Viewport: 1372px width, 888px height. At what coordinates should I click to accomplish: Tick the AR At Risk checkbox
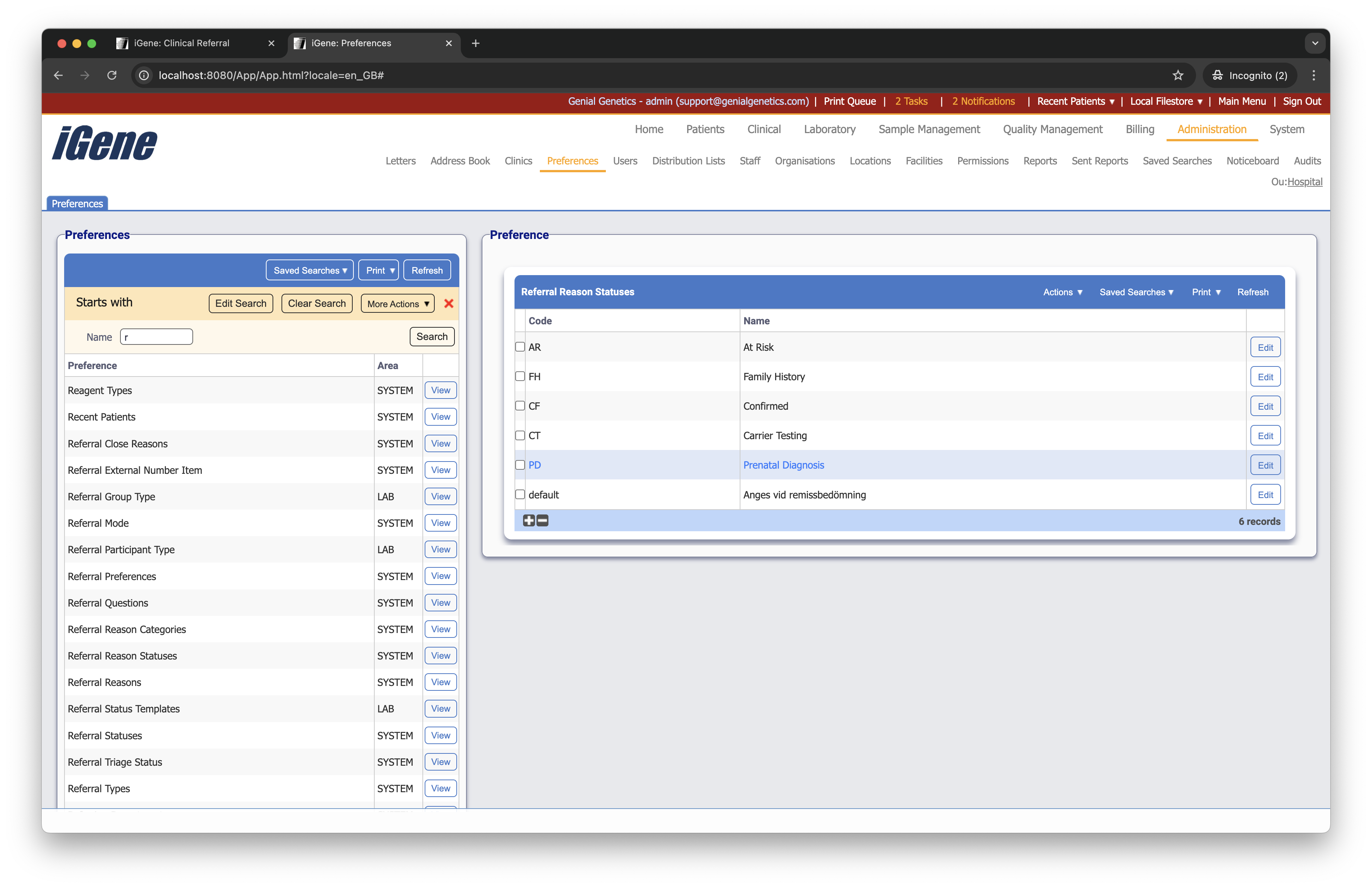520,347
